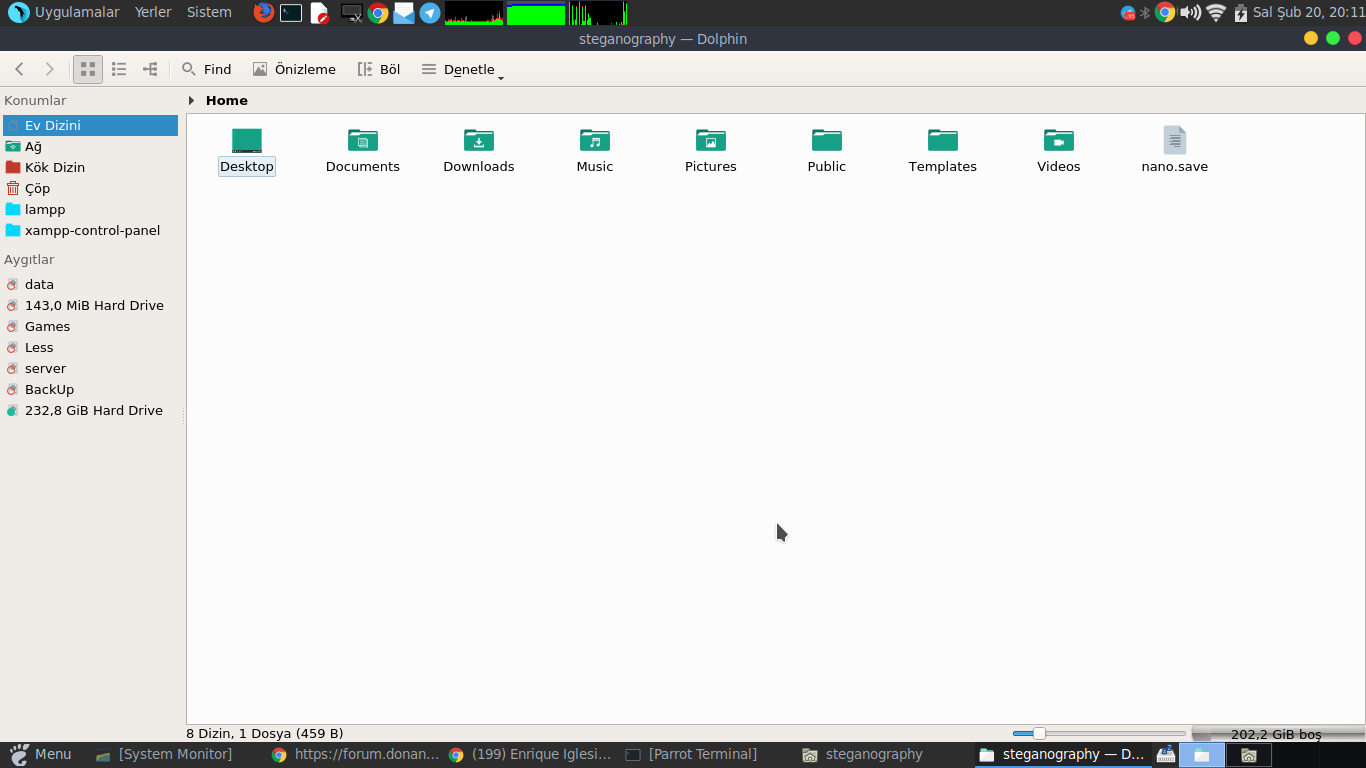The width and height of the screenshot is (1366, 768).
Task: Switch to compact list view mode
Action: [x=119, y=69]
